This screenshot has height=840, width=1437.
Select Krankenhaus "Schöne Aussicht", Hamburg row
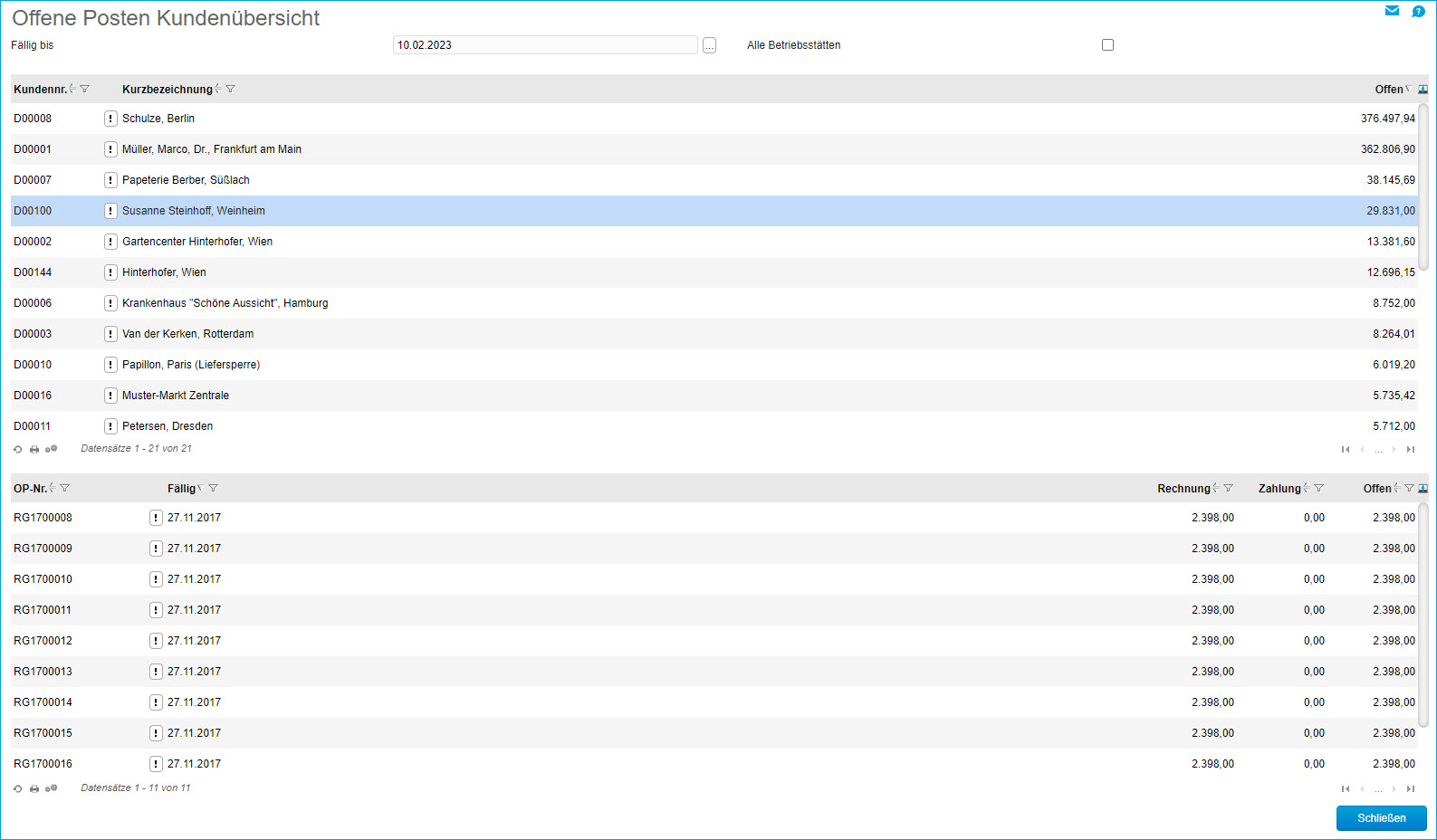click(x=714, y=303)
